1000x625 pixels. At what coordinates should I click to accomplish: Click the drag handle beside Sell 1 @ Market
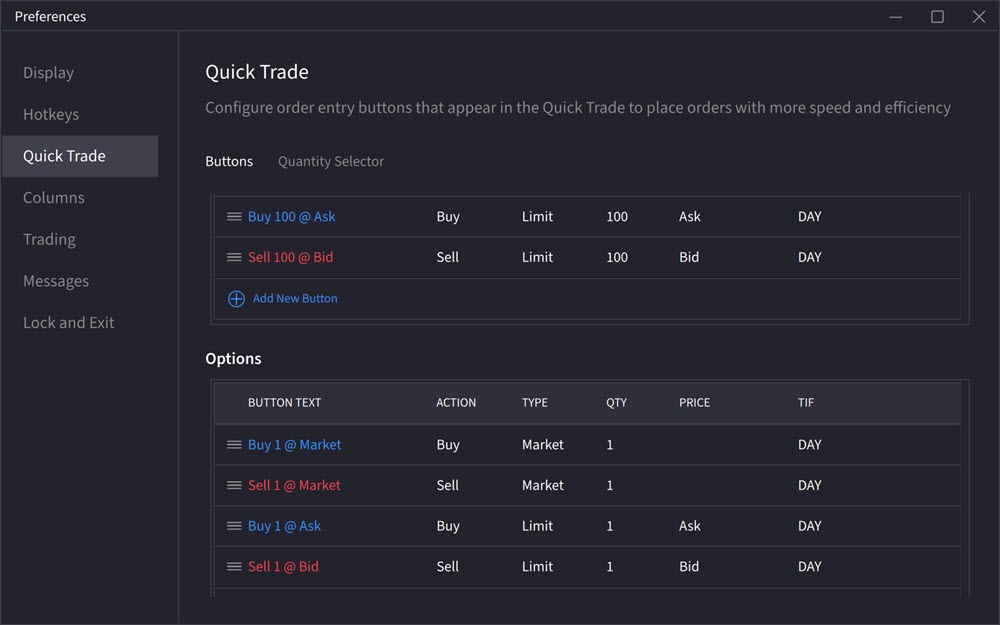235,485
